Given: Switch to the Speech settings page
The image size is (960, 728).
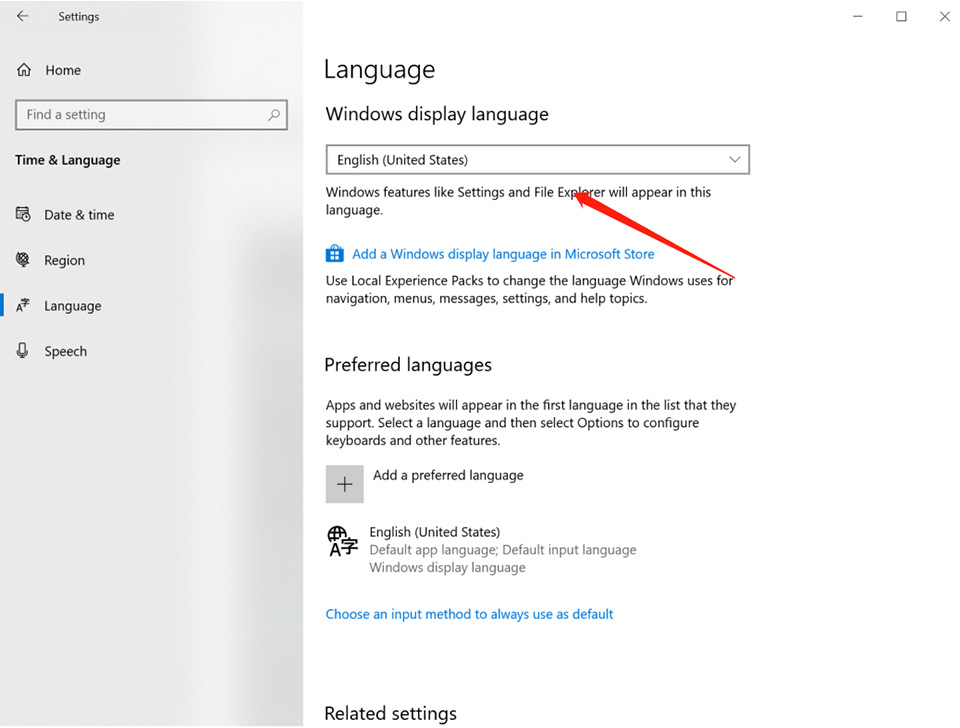Looking at the screenshot, I should [x=66, y=351].
